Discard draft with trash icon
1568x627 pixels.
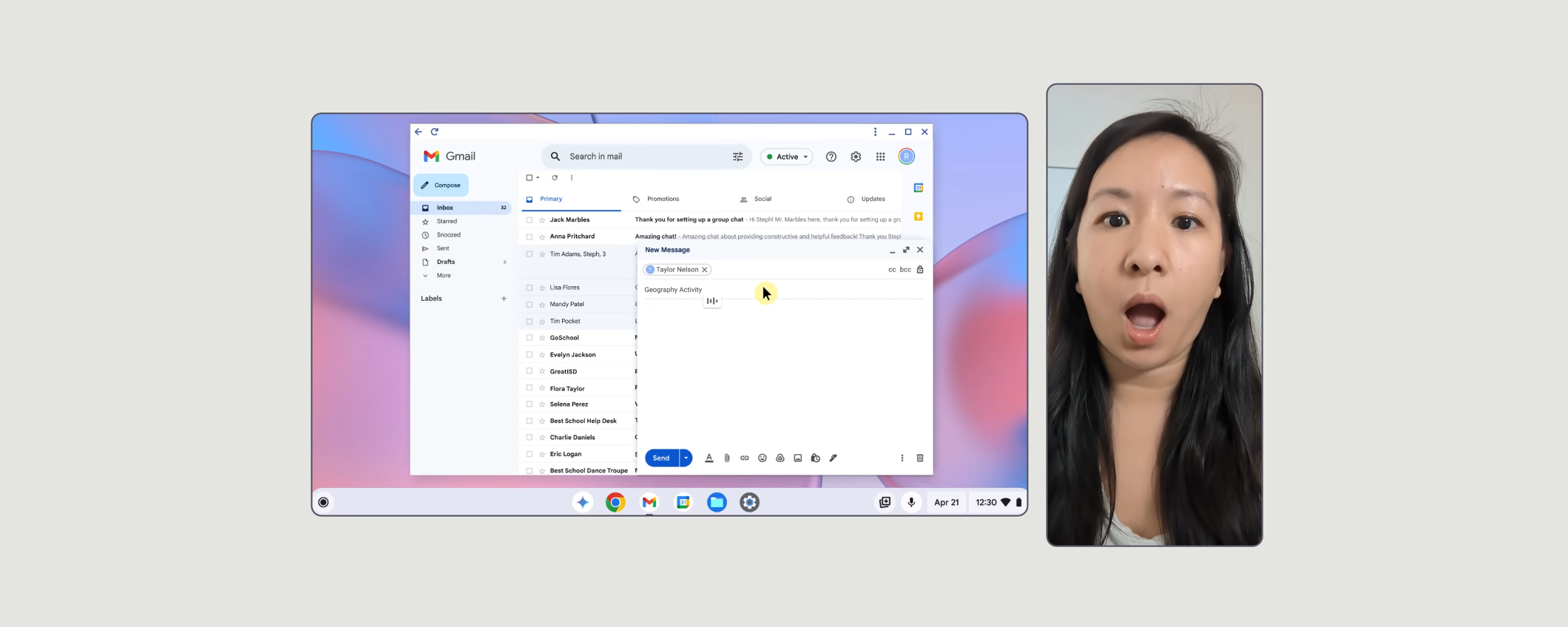coord(920,458)
